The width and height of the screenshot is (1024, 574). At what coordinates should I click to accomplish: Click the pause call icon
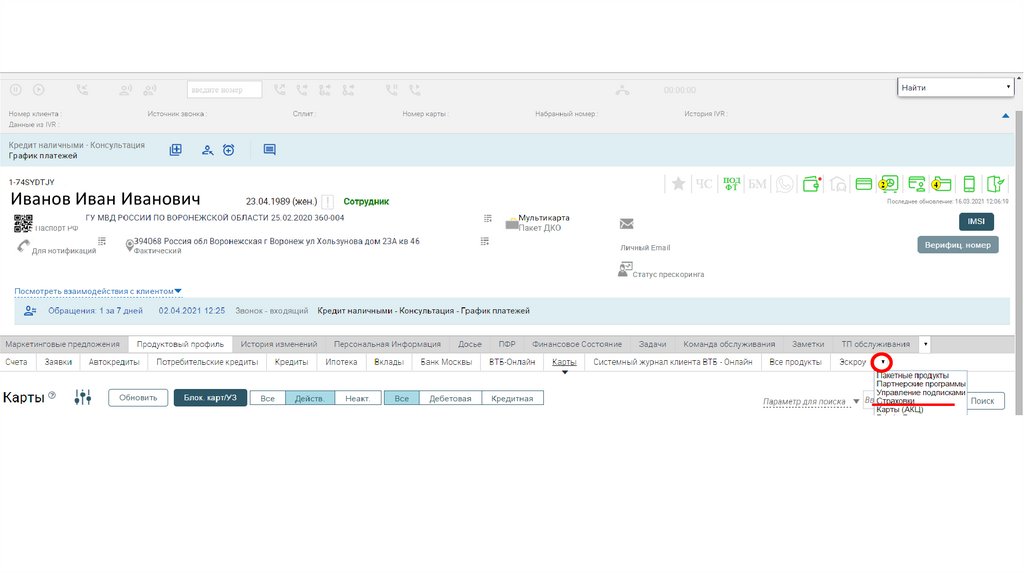point(16,89)
